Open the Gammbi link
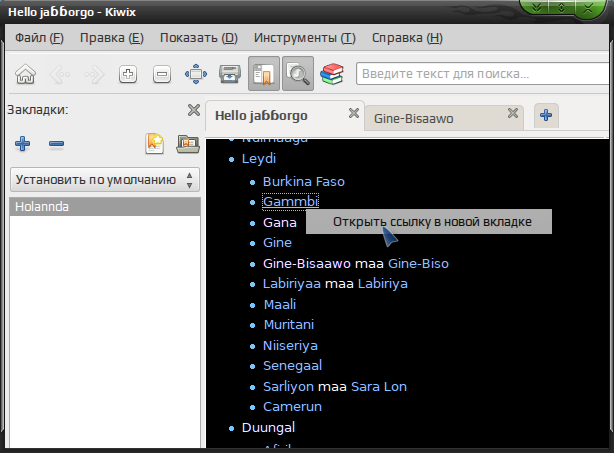The image size is (614, 453). pos(291,202)
